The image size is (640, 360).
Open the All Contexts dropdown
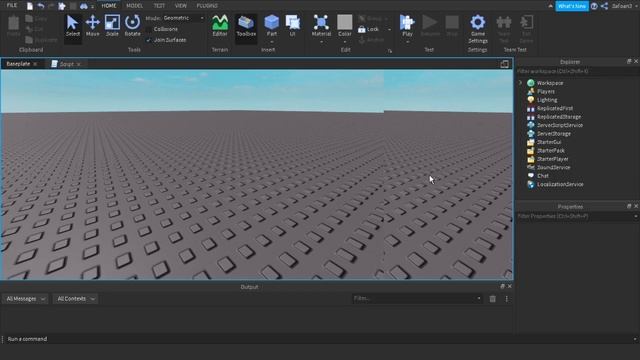75,299
